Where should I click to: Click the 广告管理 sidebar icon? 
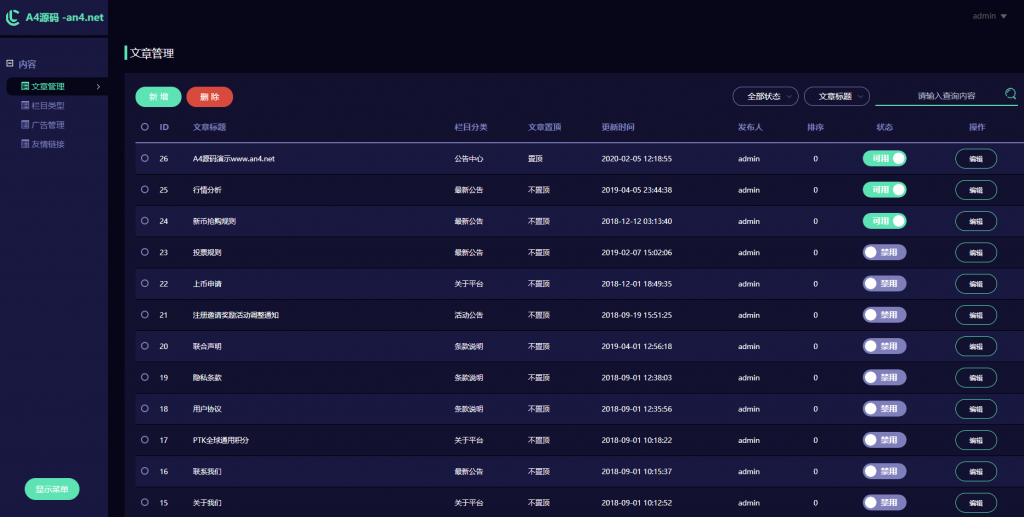(25, 125)
